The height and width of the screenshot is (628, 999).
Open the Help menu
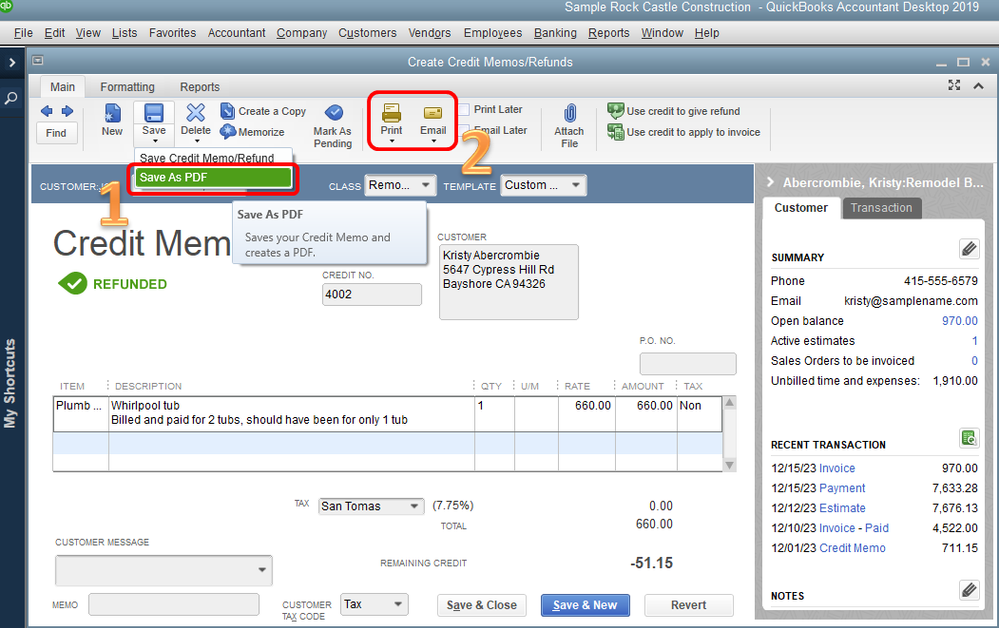tap(707, 32)
